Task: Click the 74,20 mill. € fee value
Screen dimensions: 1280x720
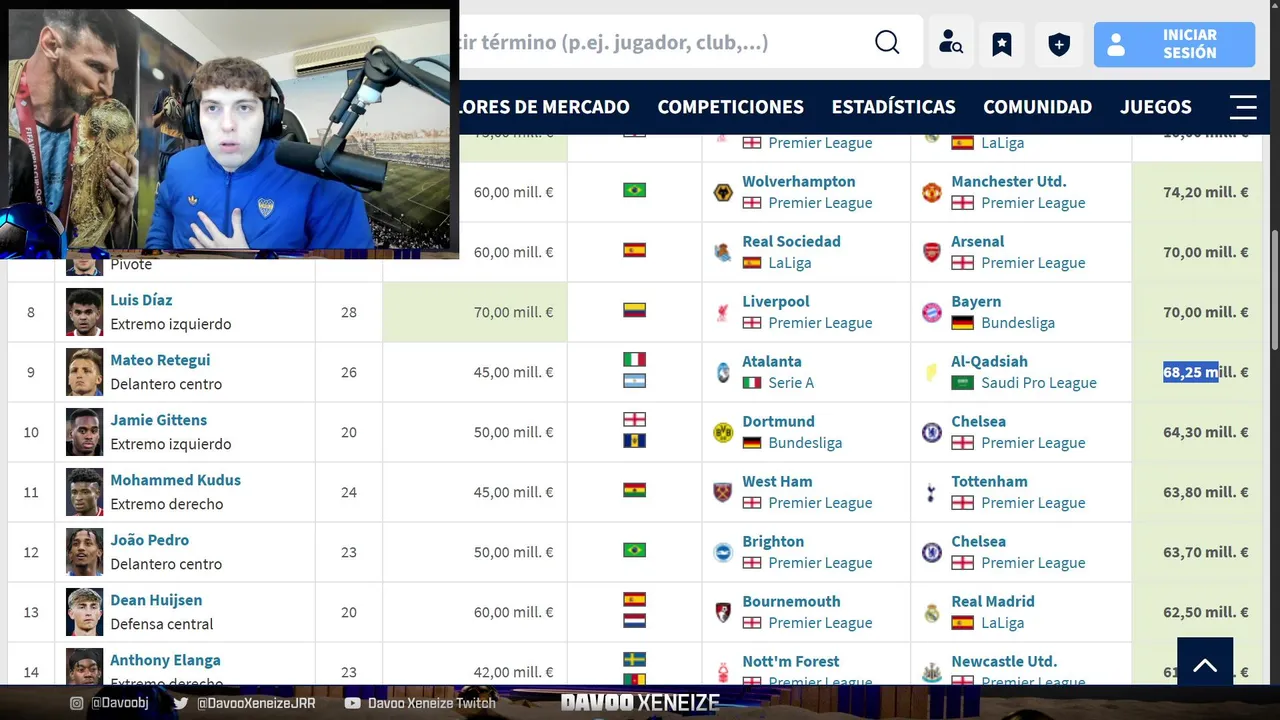Action: [x=1206, y=192]
